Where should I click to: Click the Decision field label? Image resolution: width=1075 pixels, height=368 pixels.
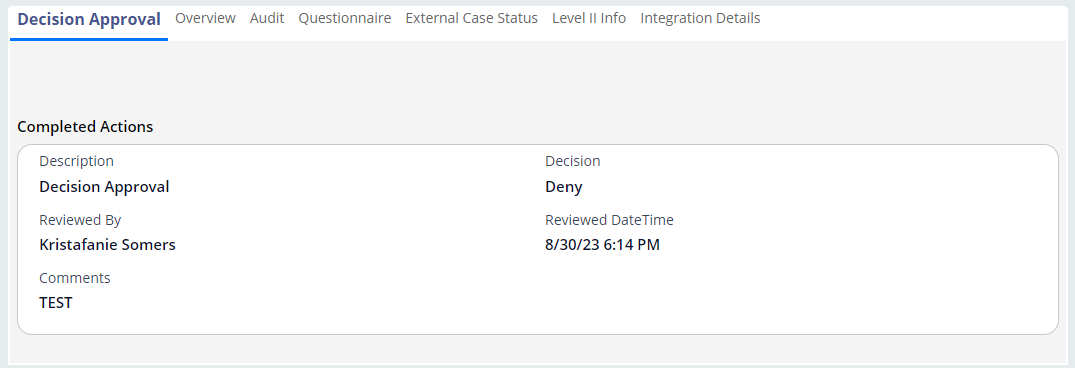[572, 161]
